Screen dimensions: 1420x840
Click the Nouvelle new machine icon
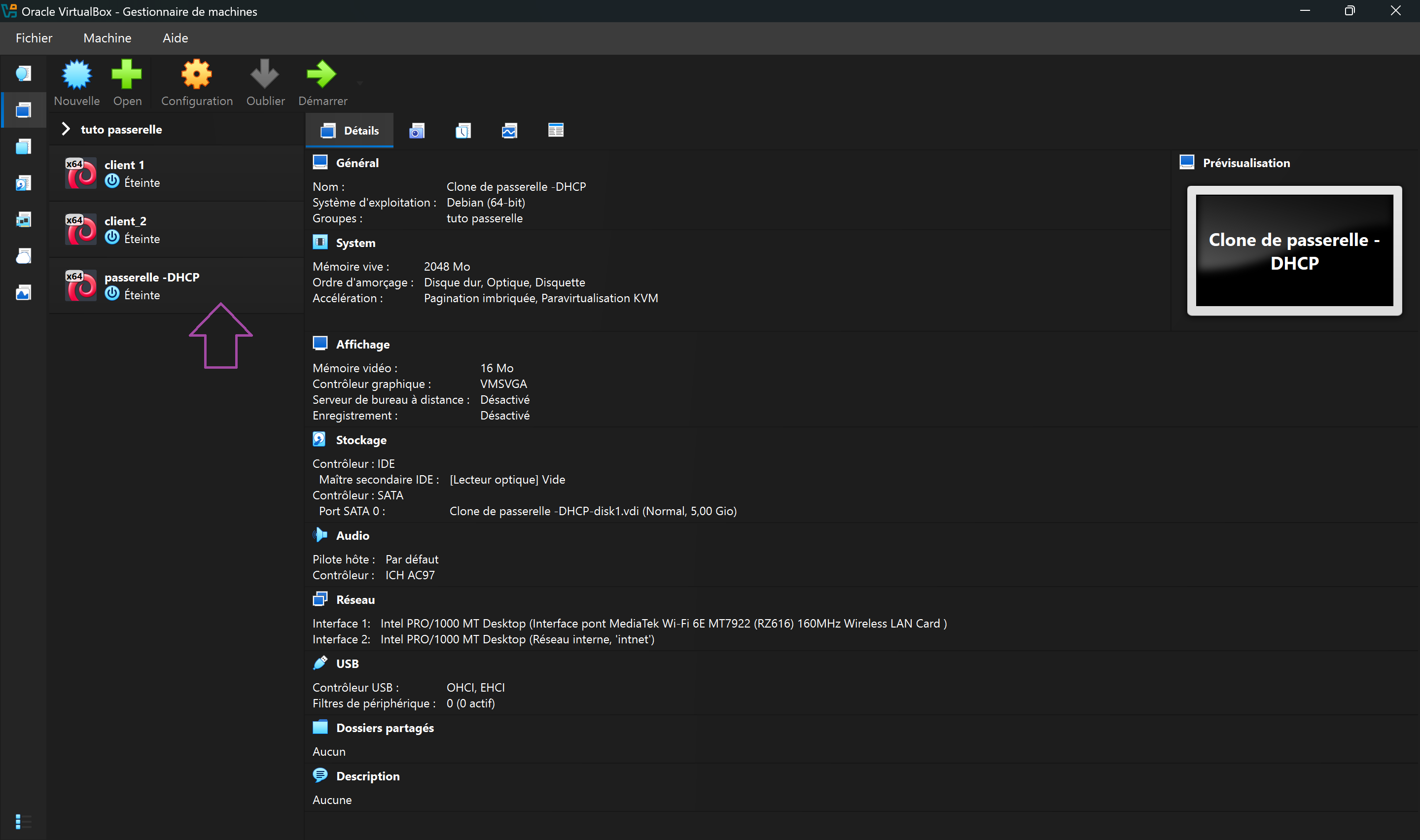click(x=76, y=75)
